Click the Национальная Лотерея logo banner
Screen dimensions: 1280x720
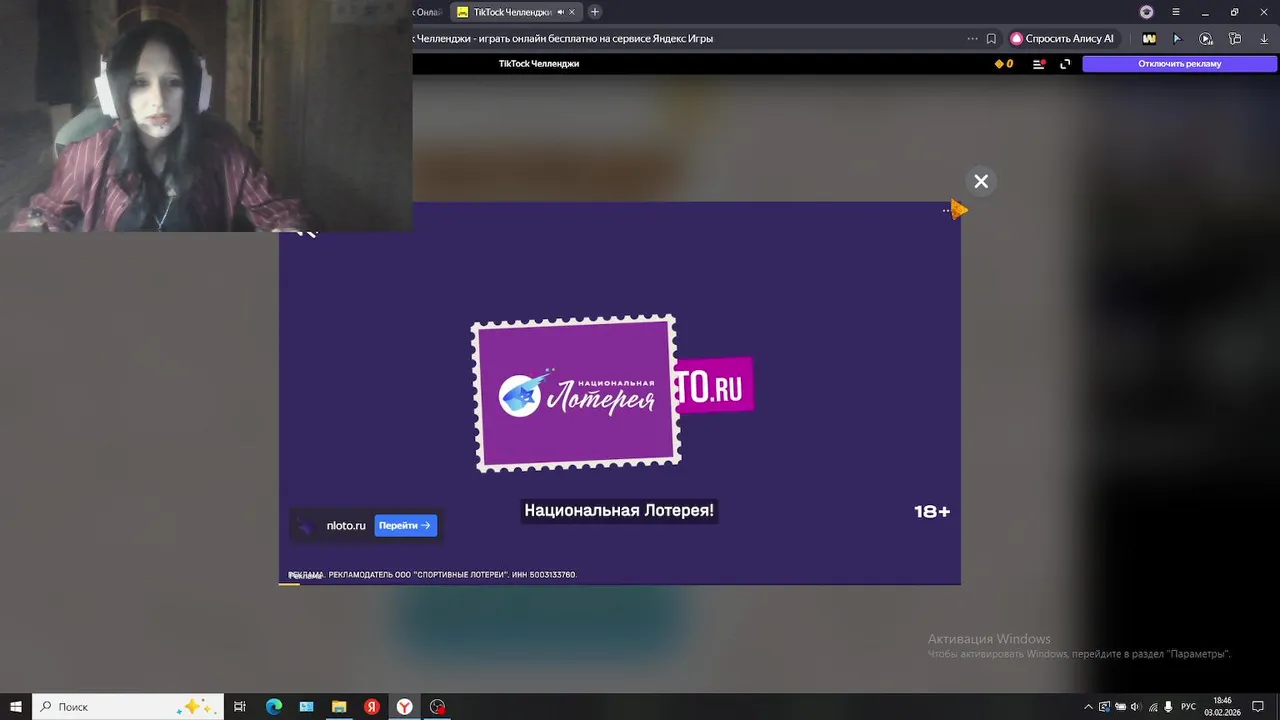point(577,393)
